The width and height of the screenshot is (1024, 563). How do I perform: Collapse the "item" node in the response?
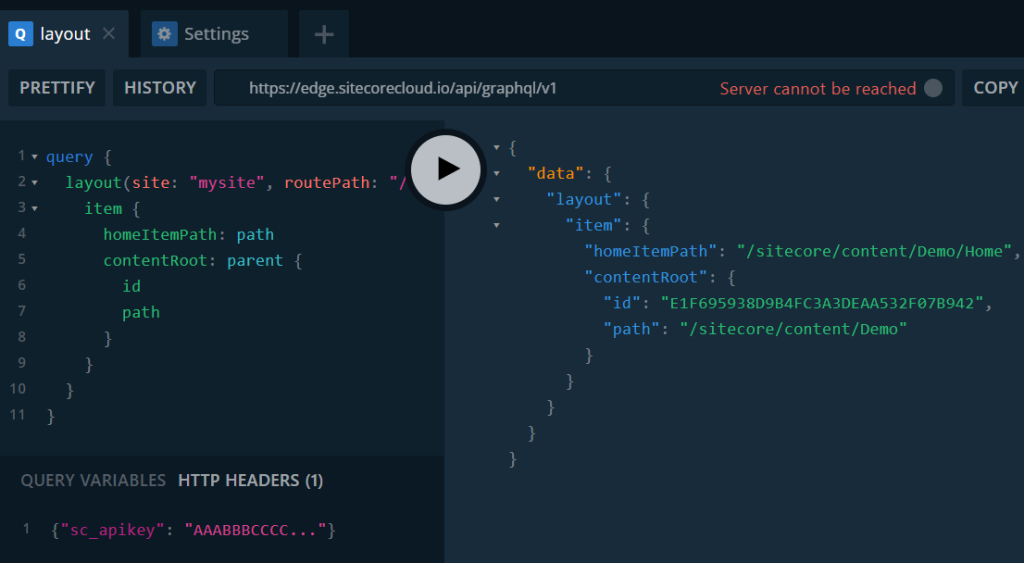[497, 225]
